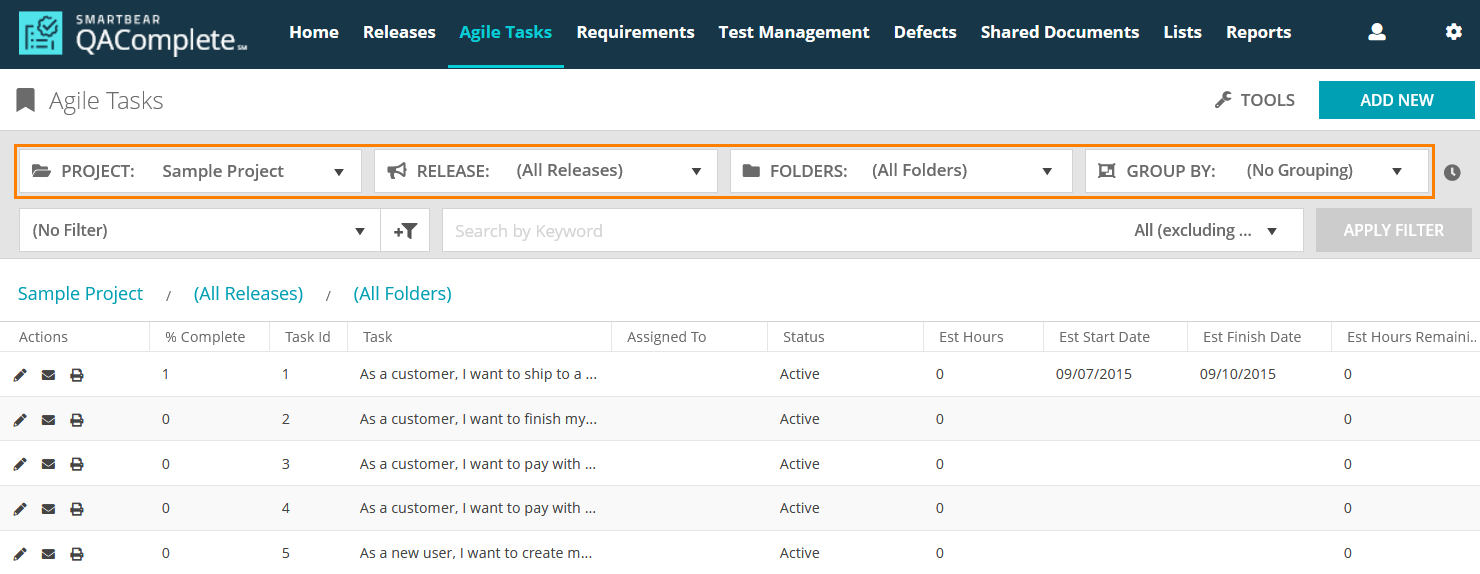This screenshot has height=574, width=1480.
Task: Open the TOOLS menu
Action: 1254,100
